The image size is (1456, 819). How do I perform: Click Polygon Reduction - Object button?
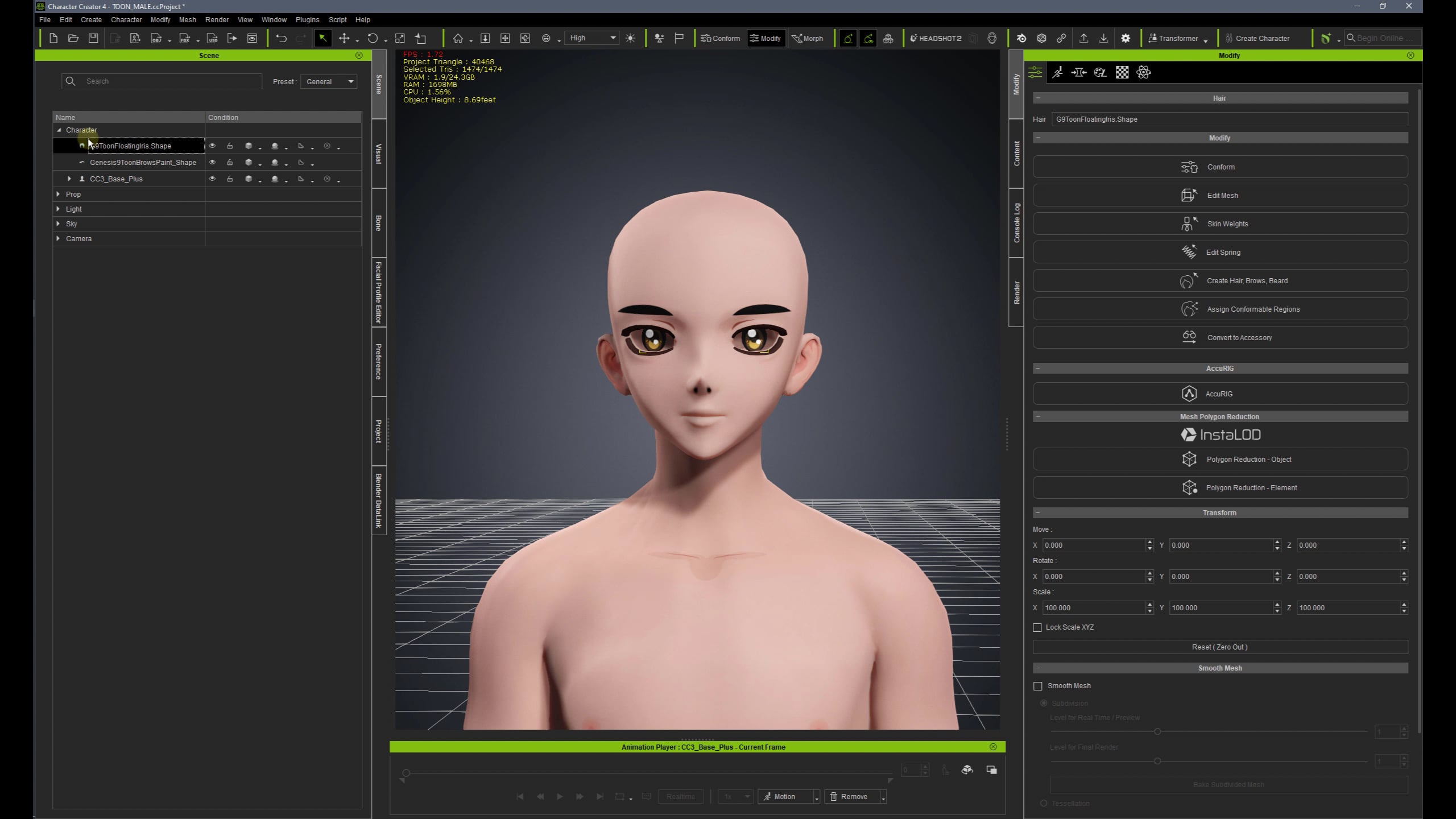point(1220,459)
